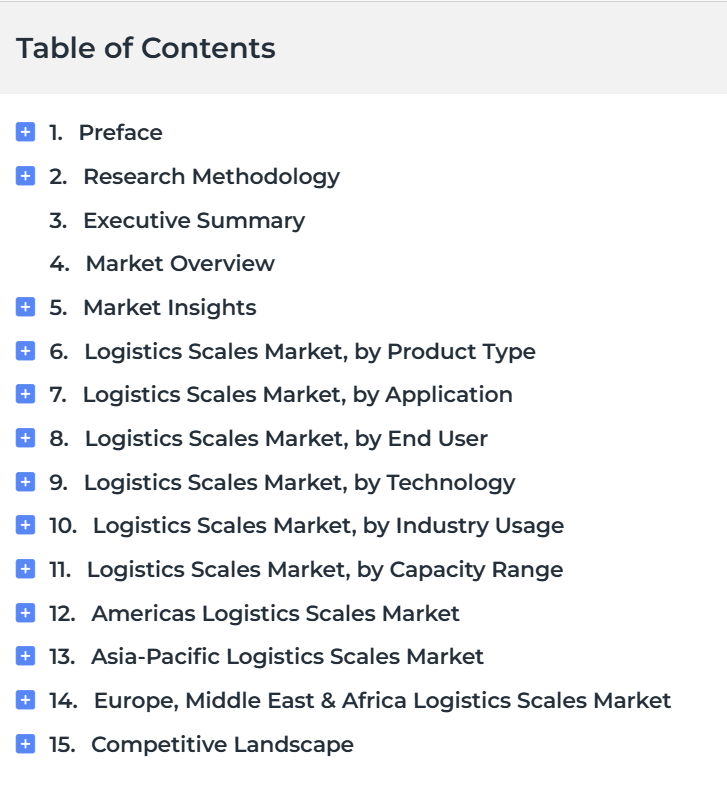Click plus icon beside Market Insights

click(25, 307)
